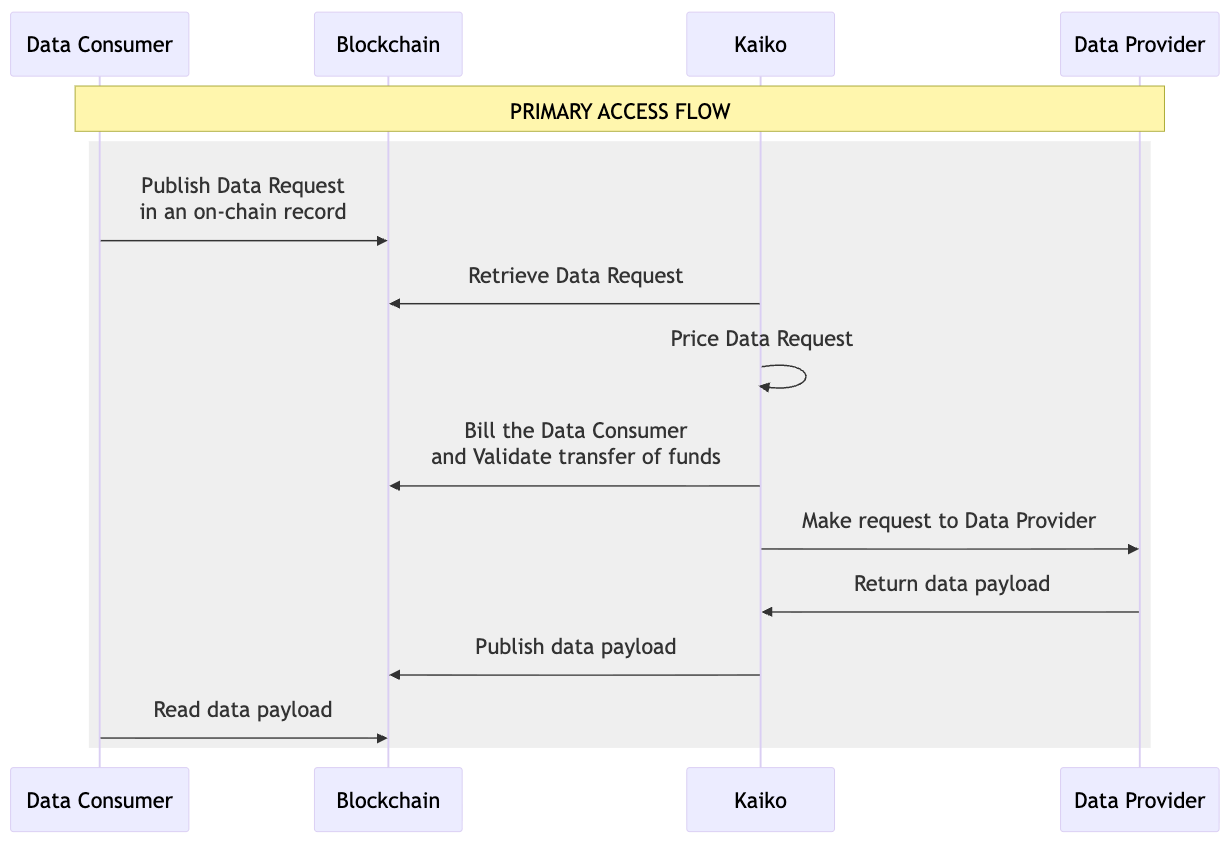Click the Retrieve Data Request message label
1230x846 pixels.
click(x=575, y=276)
